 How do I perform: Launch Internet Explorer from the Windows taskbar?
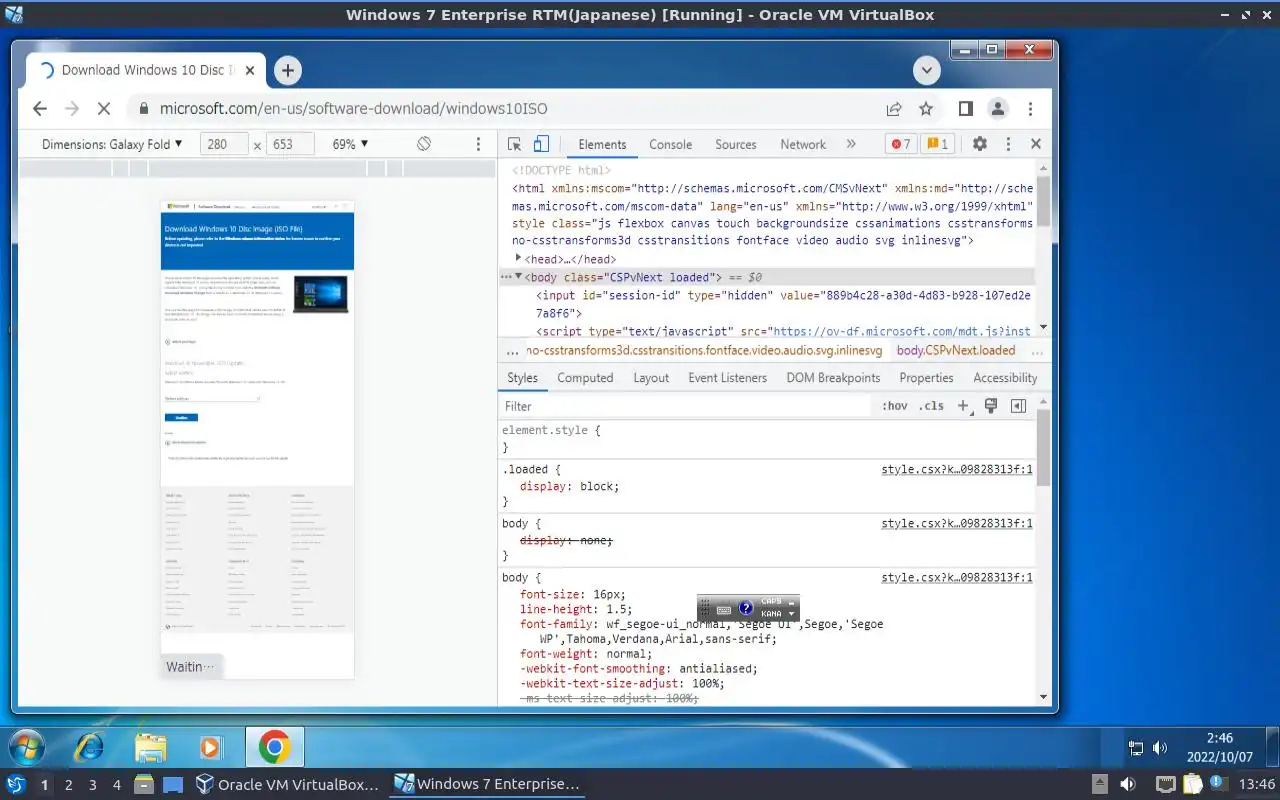pos(89,747)
